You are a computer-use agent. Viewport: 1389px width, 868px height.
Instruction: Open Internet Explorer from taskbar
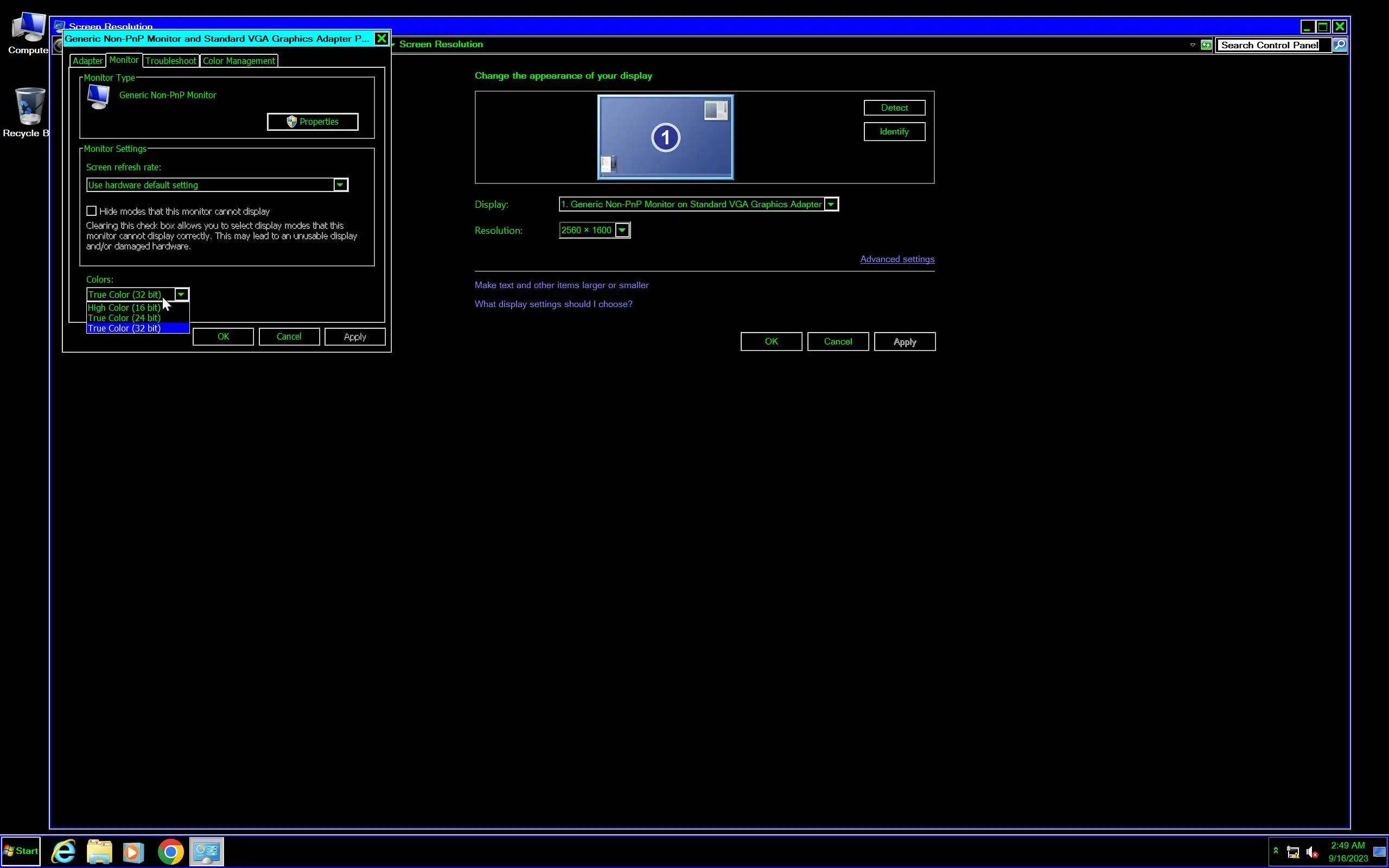coord(63,851)
